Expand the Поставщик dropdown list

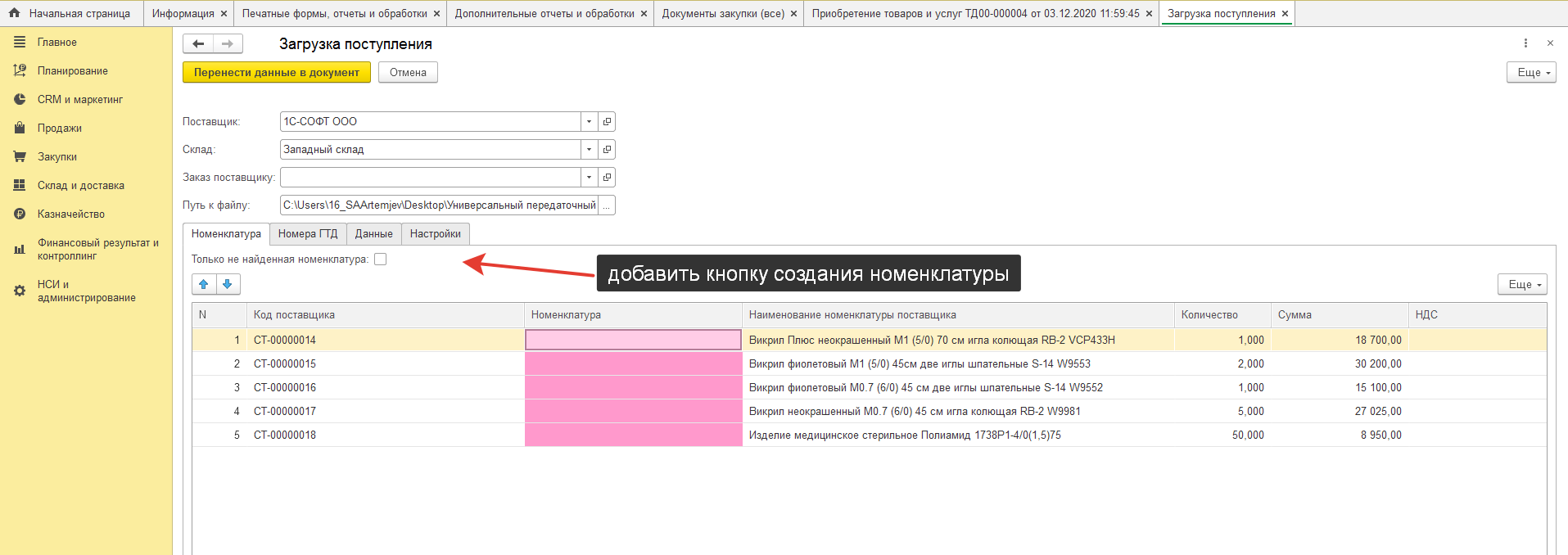(589, 122)
